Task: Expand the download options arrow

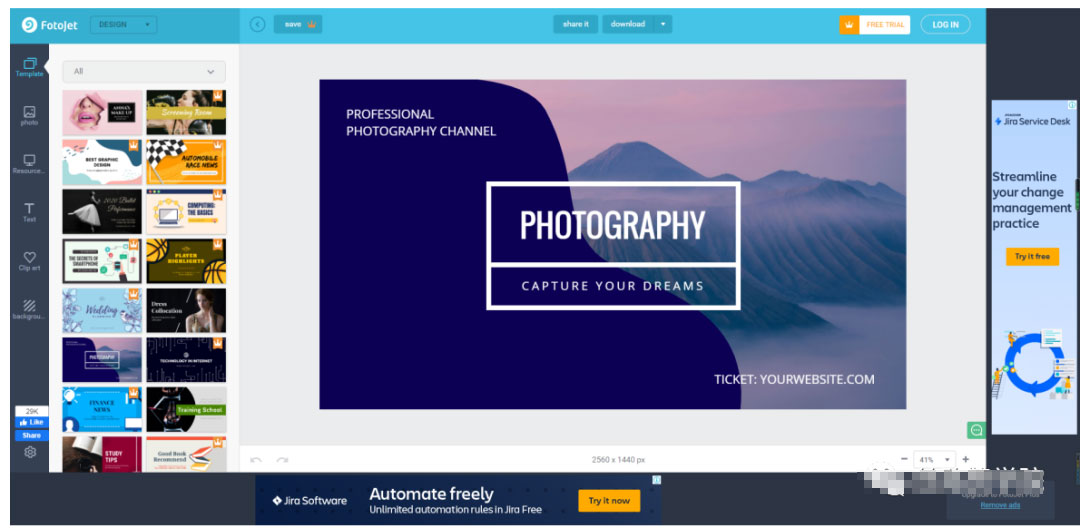Action: pyautogui.click(x=663, y=24)
